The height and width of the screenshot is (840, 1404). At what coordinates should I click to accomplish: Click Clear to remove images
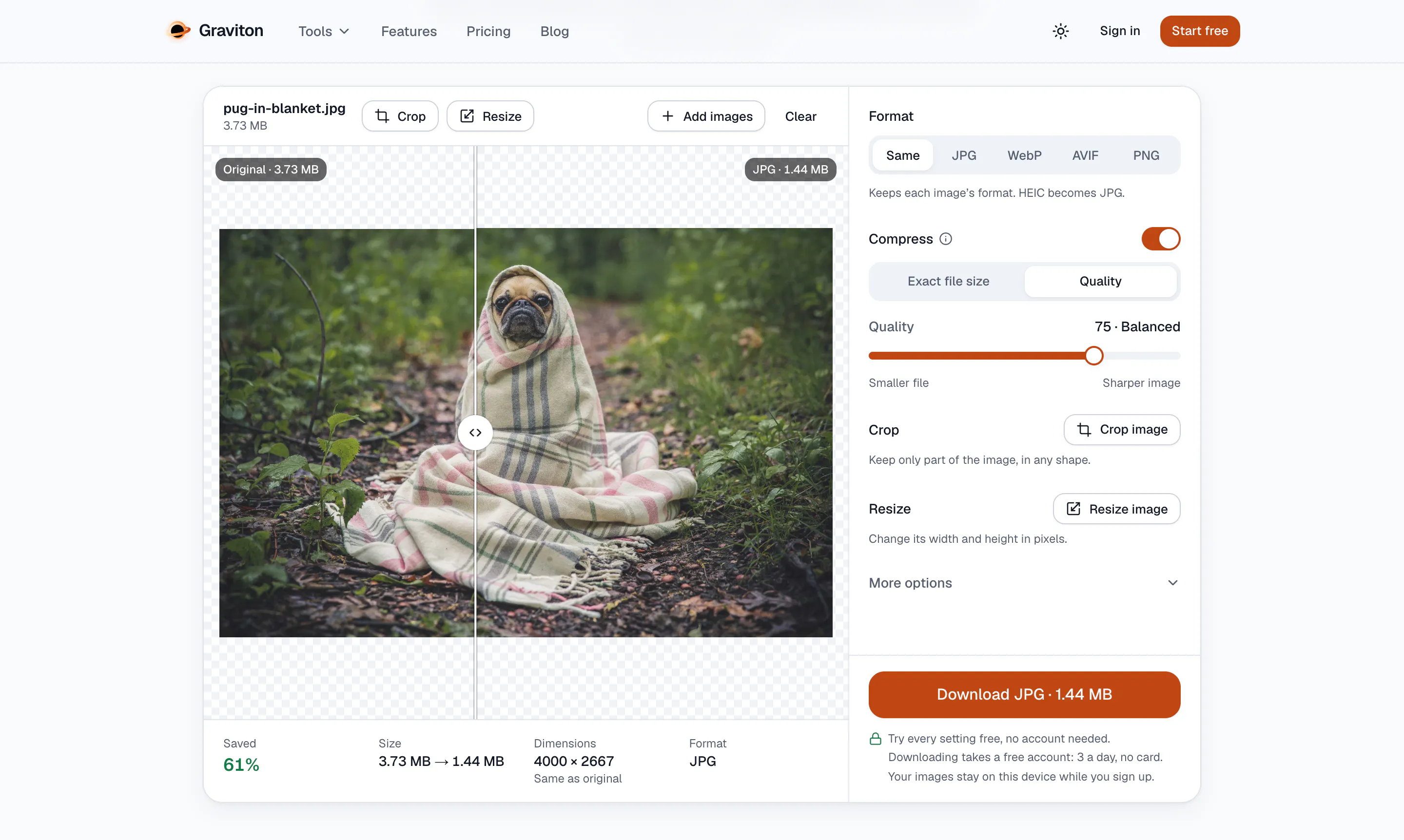tap(800, 116)
